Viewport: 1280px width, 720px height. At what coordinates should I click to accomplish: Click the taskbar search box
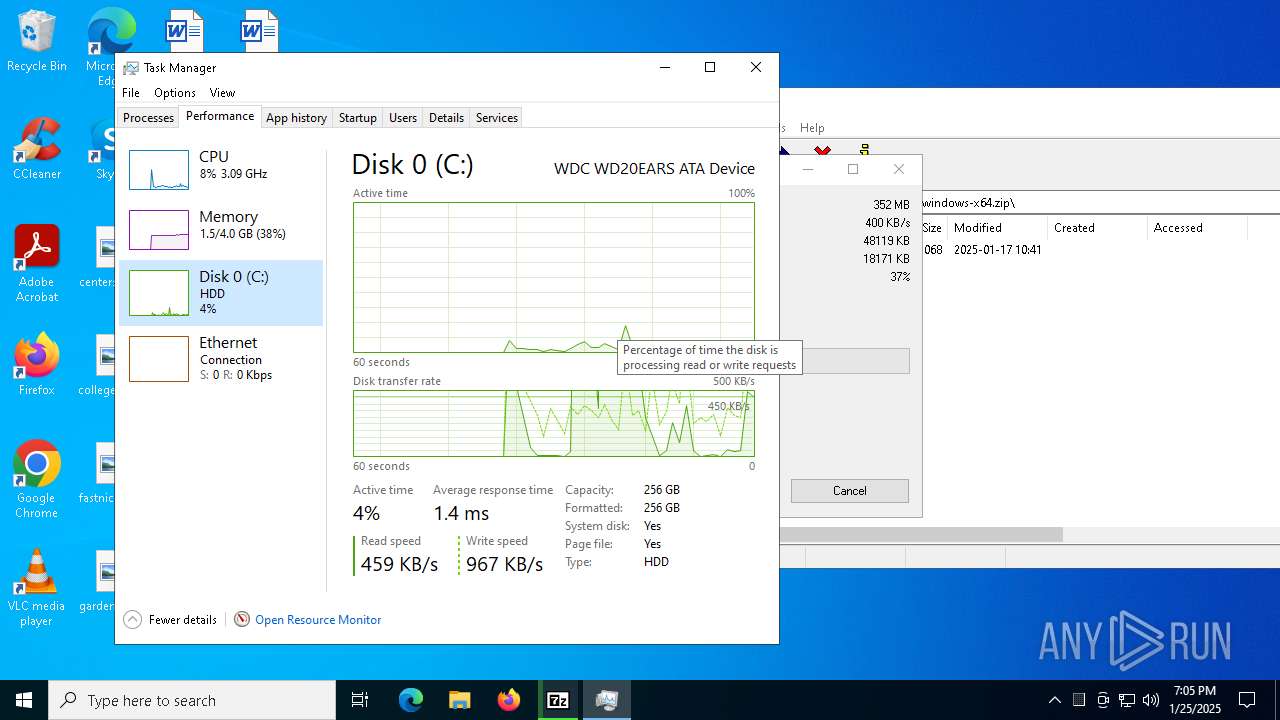(x=192, y=700)
